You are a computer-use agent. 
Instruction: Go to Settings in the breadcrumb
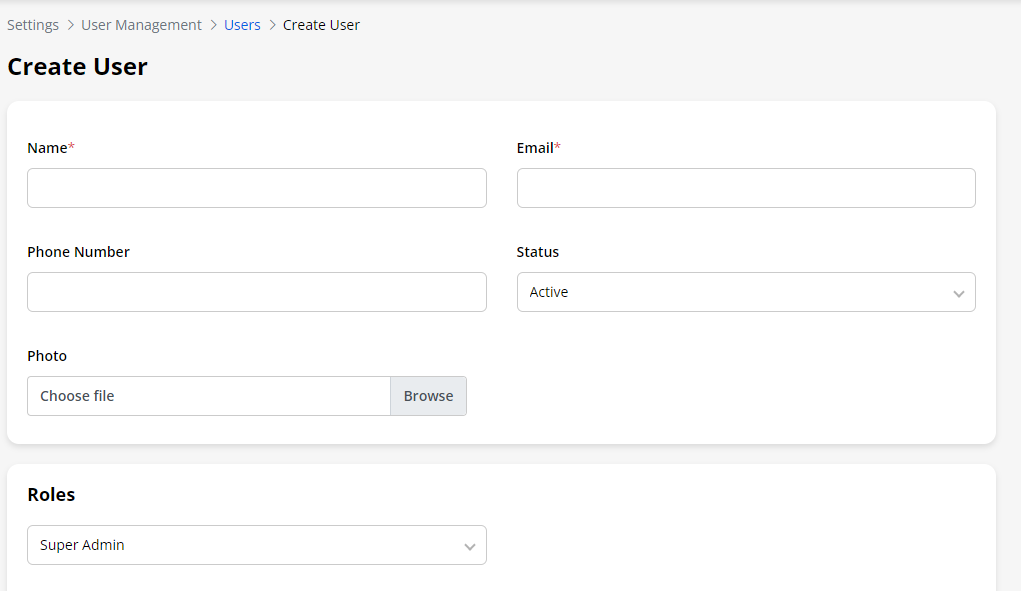pyautogui.click(x=33, y=25)
